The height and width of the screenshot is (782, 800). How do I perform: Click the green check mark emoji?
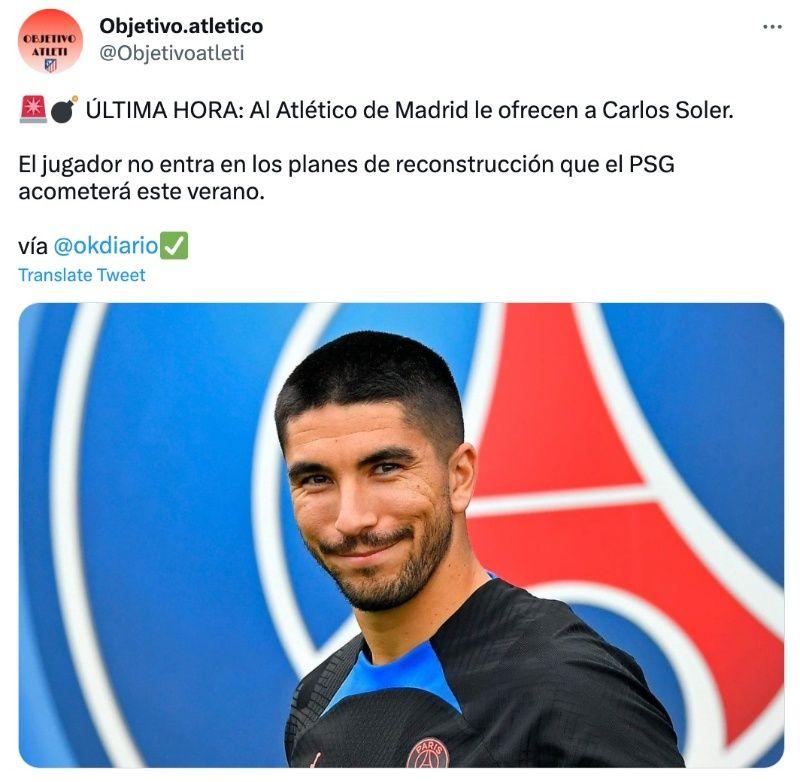click(x=174, y=245)
